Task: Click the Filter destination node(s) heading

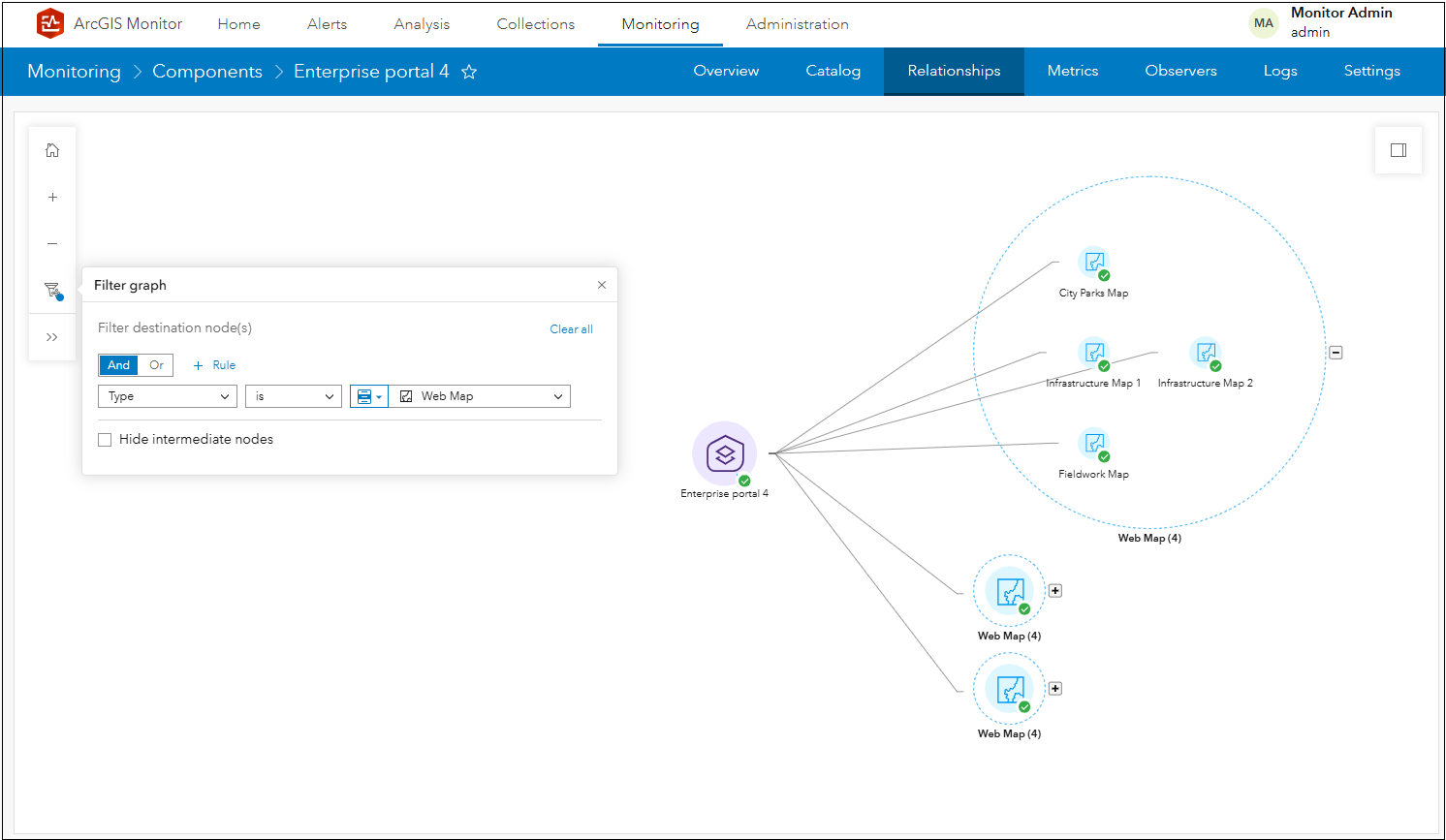Action: pyautogui.click(x=174, y=328)
